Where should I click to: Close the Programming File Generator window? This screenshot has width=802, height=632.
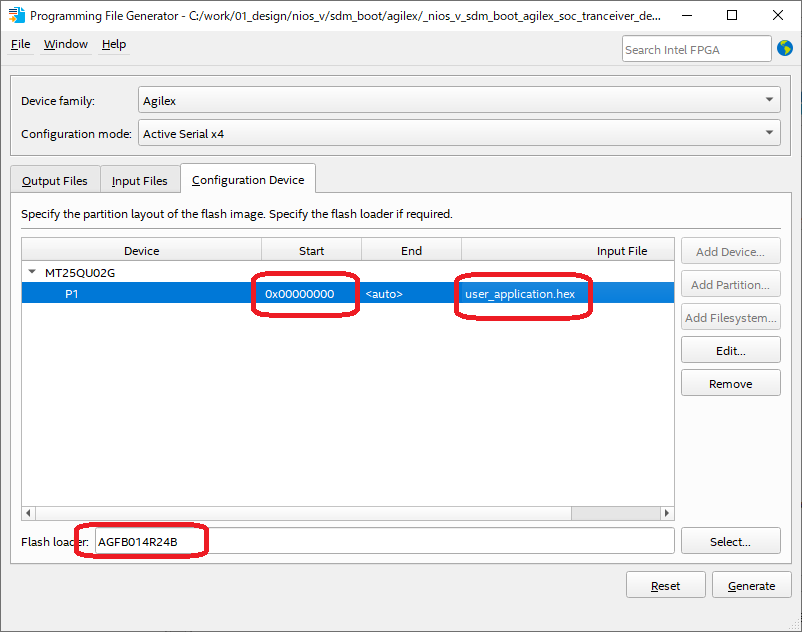pos(777,15)
